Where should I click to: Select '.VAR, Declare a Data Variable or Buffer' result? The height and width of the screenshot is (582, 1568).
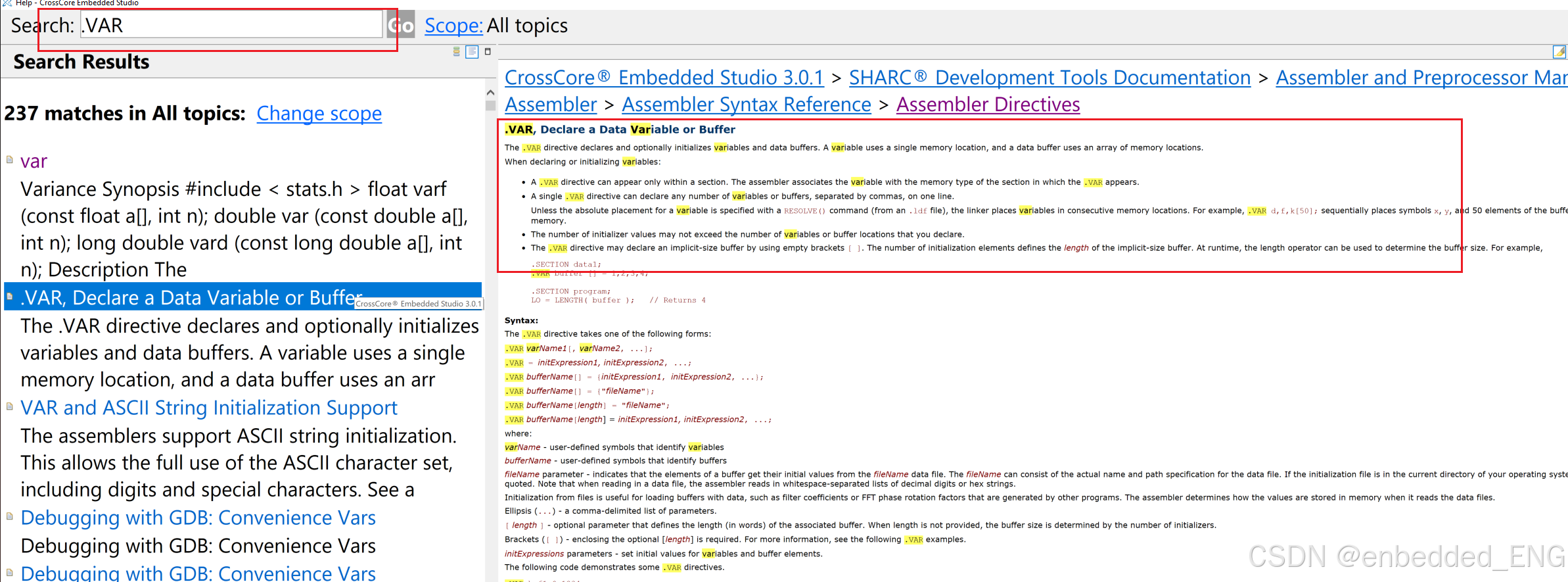point(191,298)
